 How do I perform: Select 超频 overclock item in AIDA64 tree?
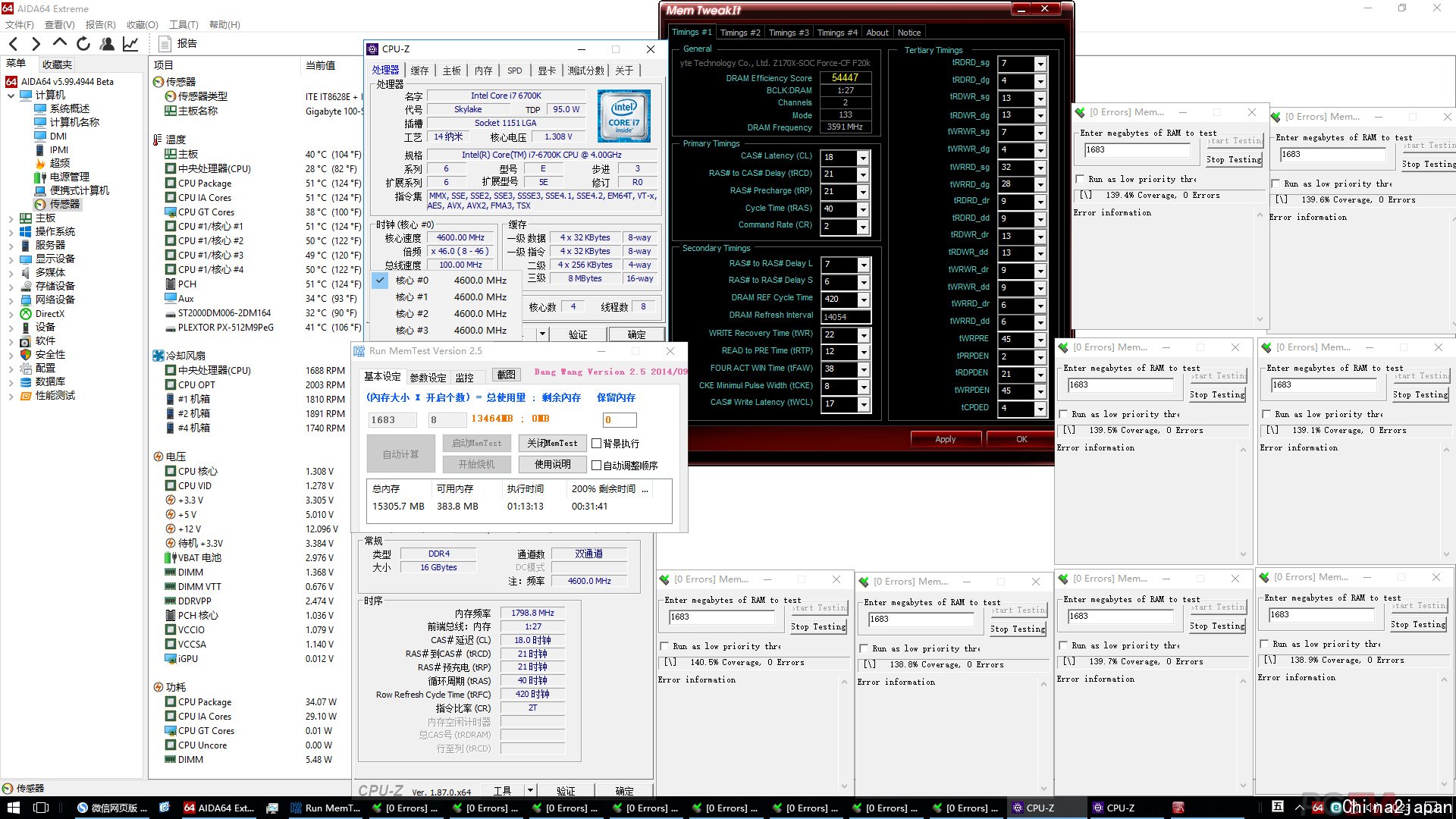point(59,163)
